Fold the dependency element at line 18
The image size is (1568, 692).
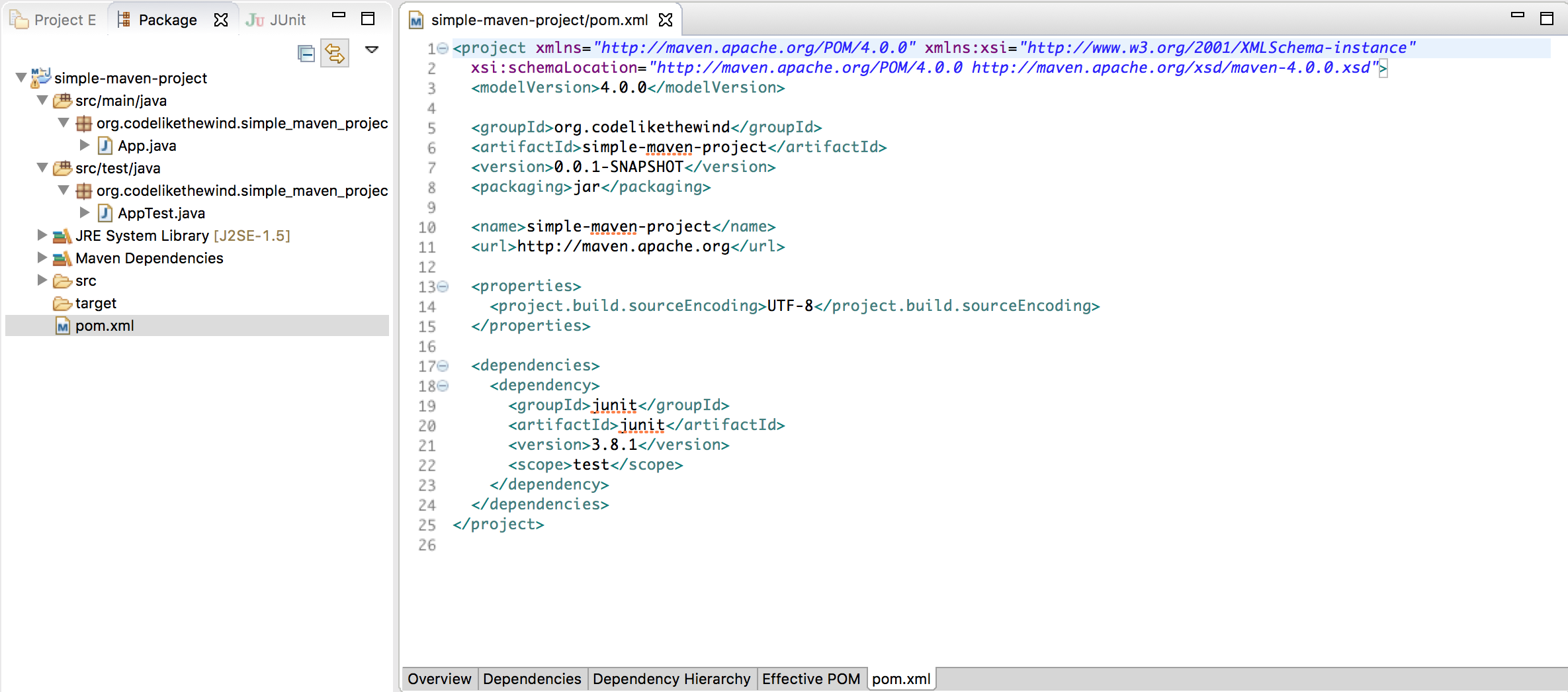click(x=443, y=386)
